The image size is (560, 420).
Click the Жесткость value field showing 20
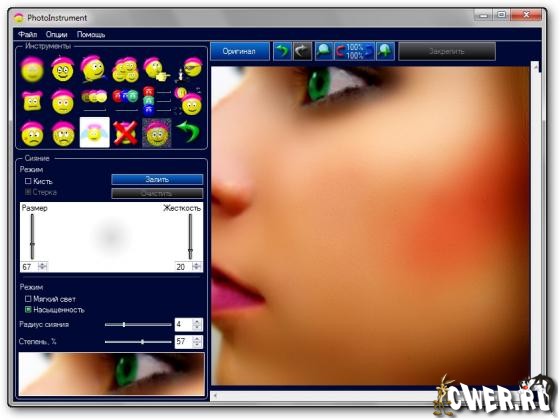click(x=183, y=266)
